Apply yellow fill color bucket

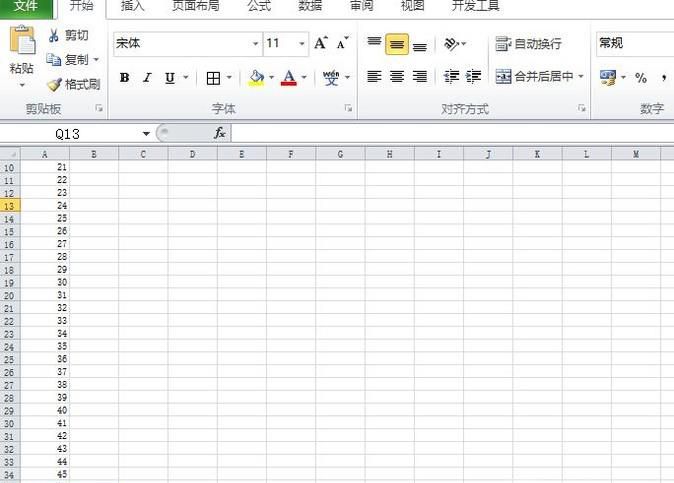(256, 78)
